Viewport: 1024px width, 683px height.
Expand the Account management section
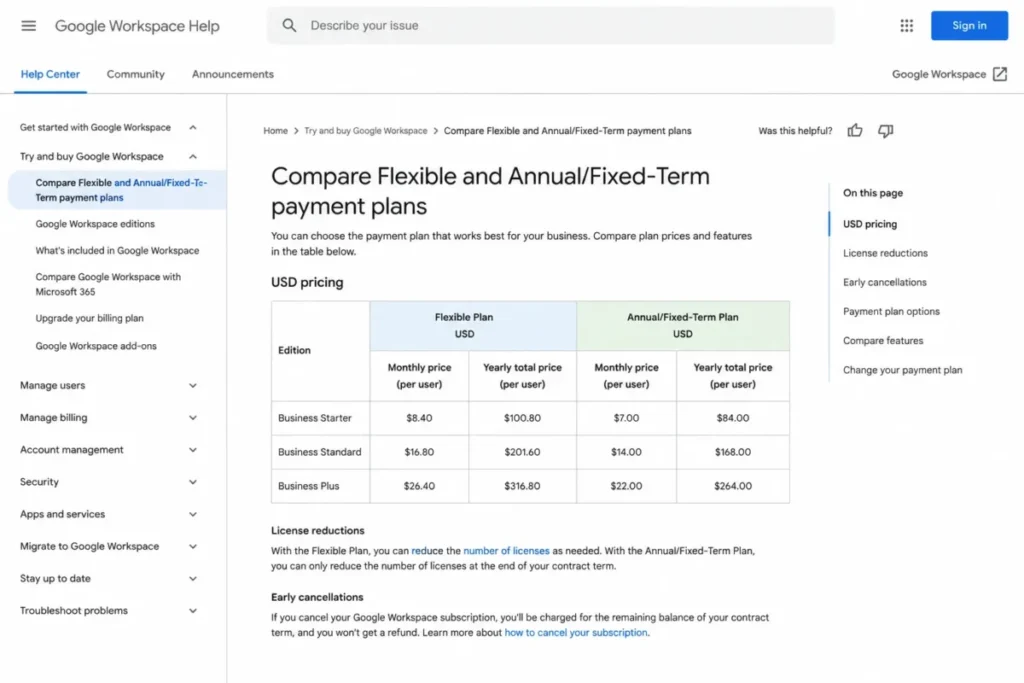tap(108, 449)
